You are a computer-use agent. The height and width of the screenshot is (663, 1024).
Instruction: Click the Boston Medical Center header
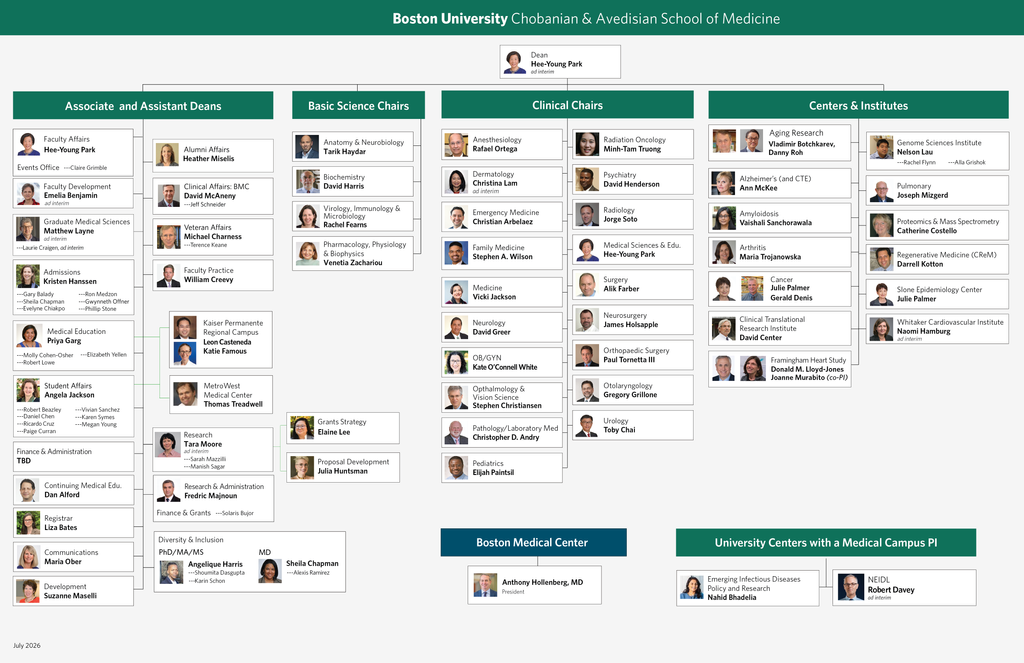tap(534, 542)
